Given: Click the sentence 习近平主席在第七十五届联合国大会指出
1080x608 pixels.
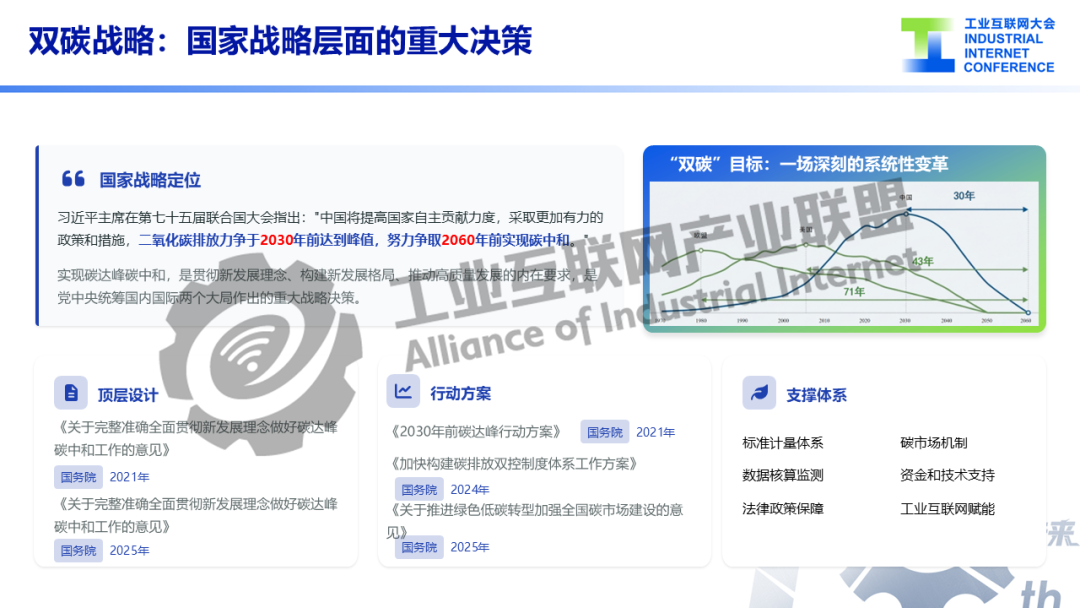Looking at the screenshot, I should pos(183,218).
